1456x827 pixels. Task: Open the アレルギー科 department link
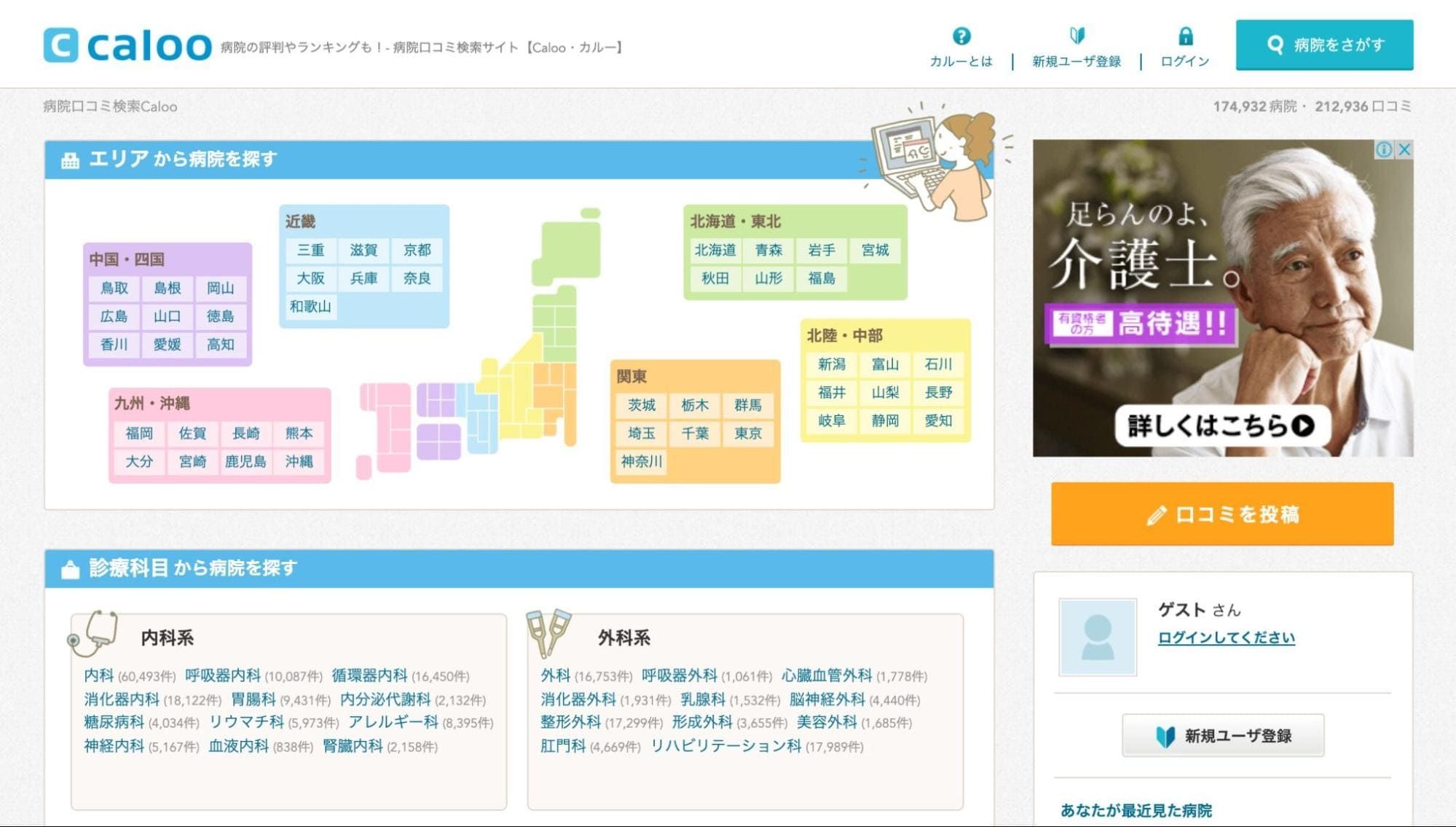[x=393, y=722]
